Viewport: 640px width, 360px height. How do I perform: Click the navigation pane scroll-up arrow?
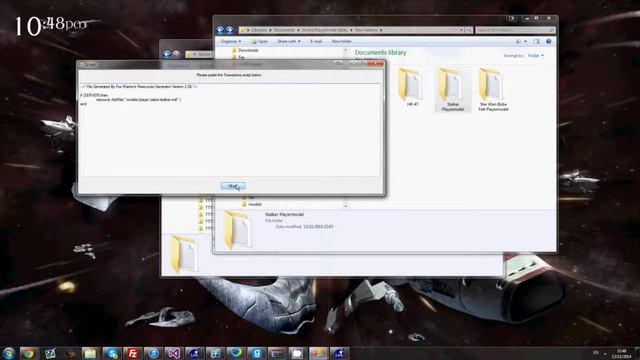(x=346, y=50)
